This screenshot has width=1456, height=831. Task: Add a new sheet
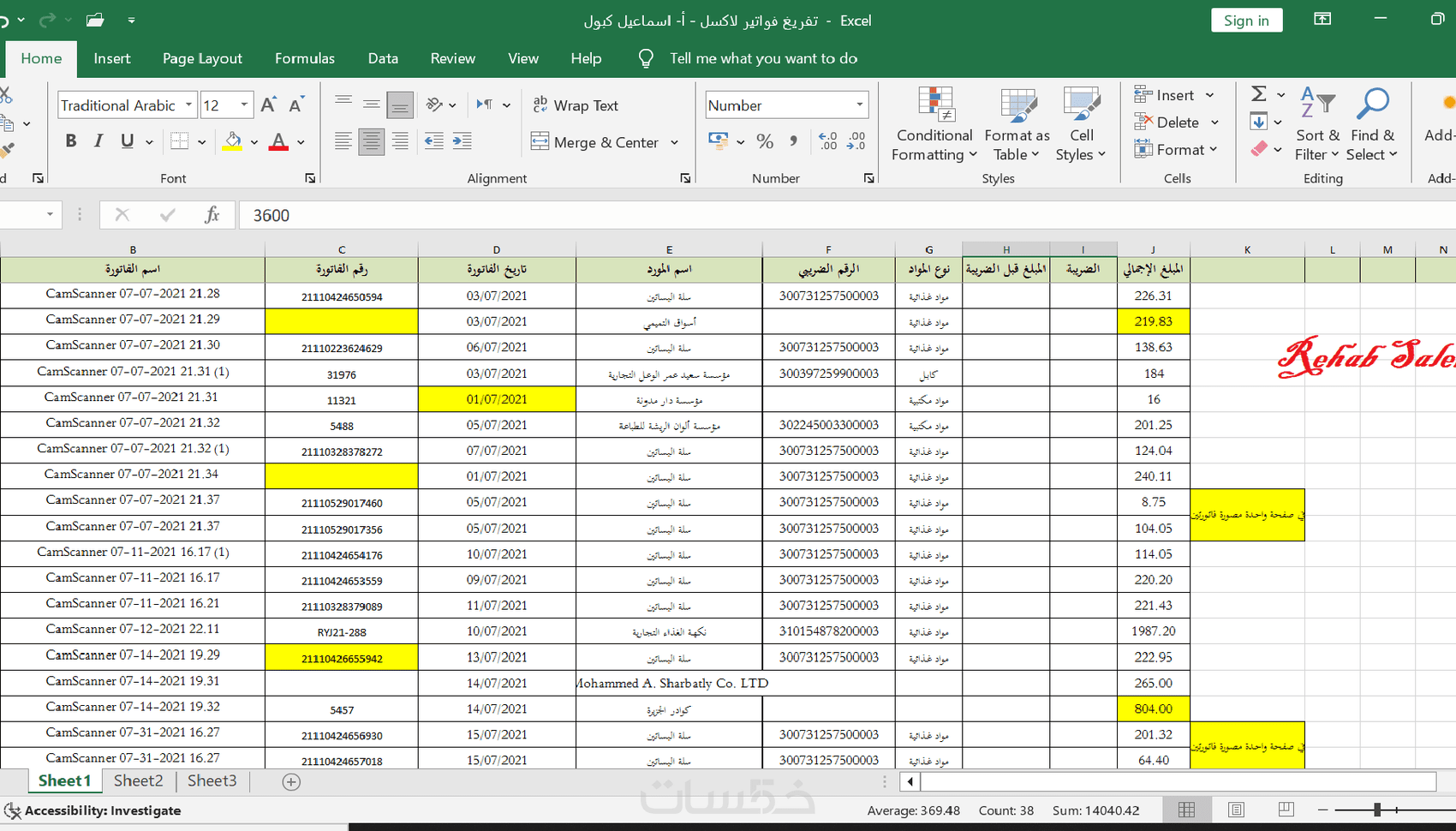tap(291, 781)
